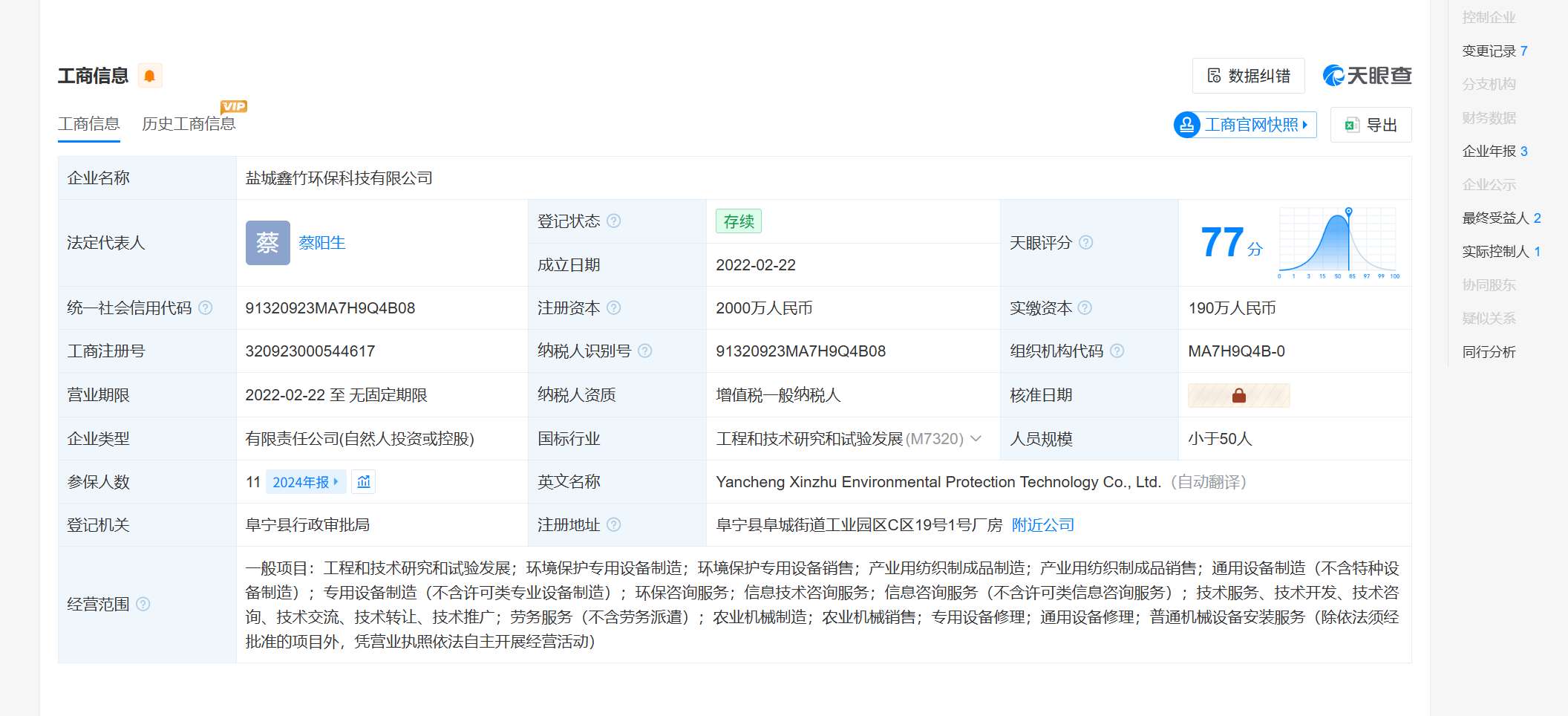Image resolution: width=1568 pixels, height=716 pixels.
Task: Select 协同股东 in the sidebar
Action: click(1489, 285)
